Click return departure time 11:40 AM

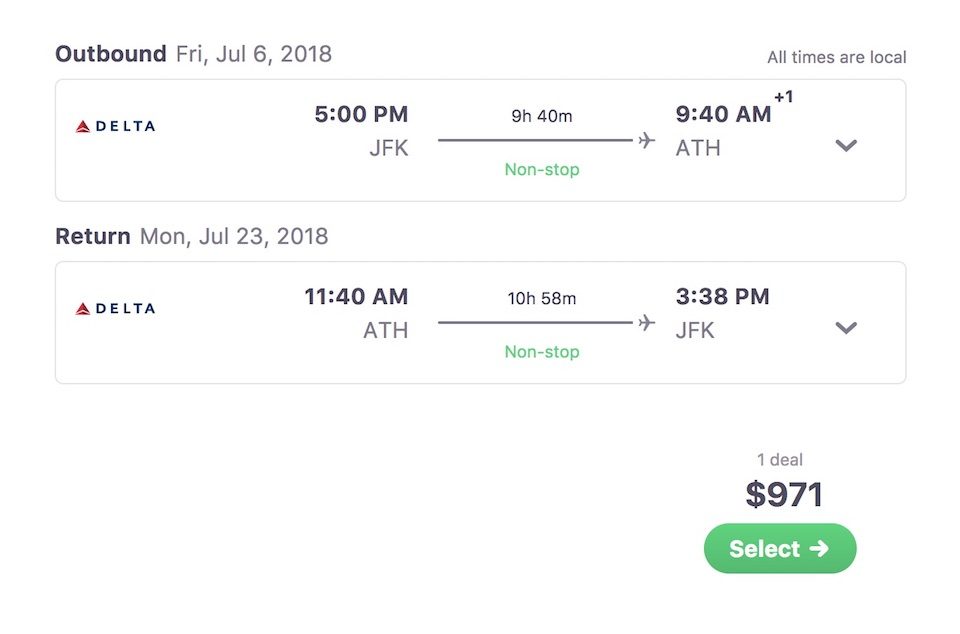(356, 297)
